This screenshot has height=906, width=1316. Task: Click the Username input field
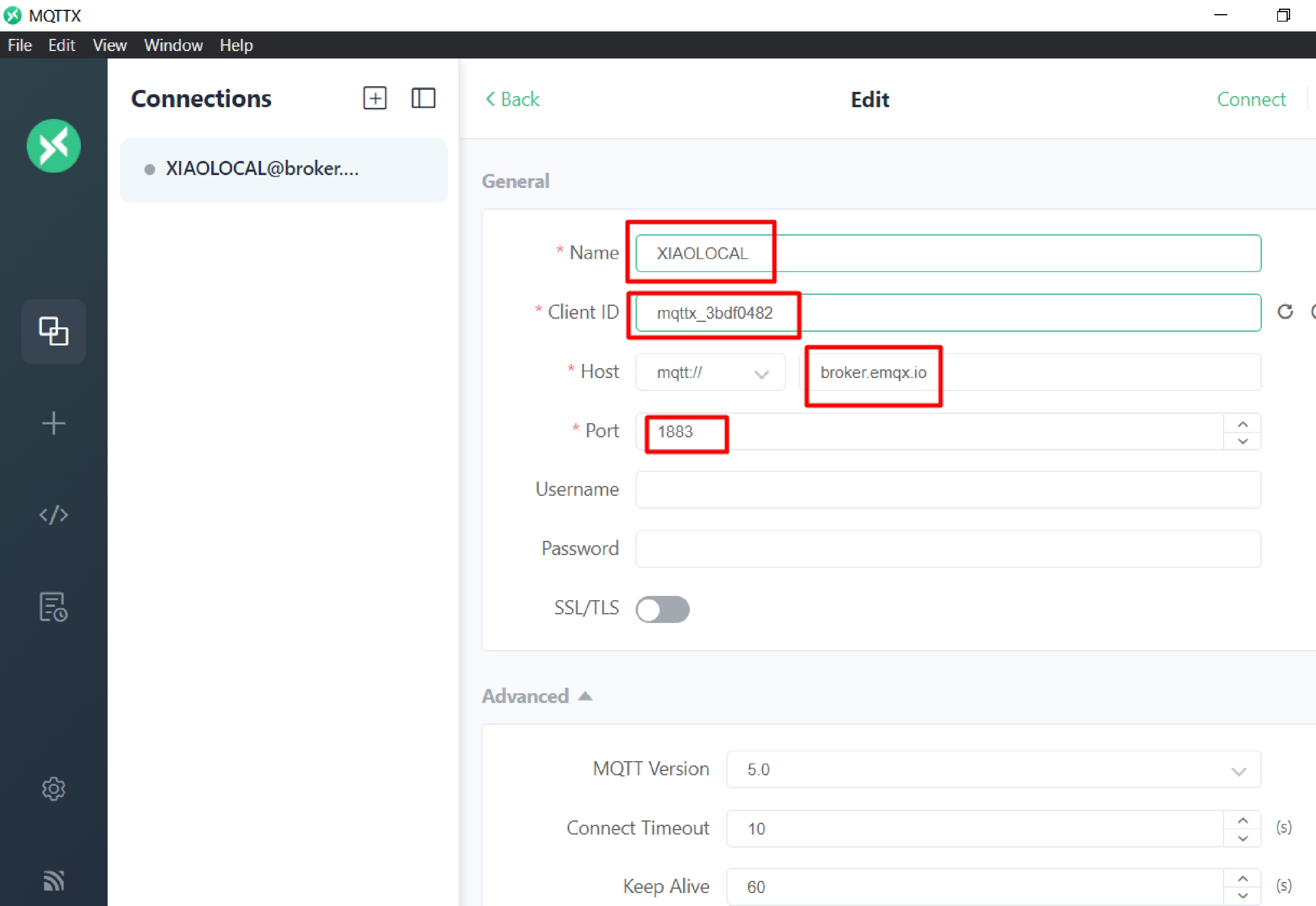tap(948, 490)
